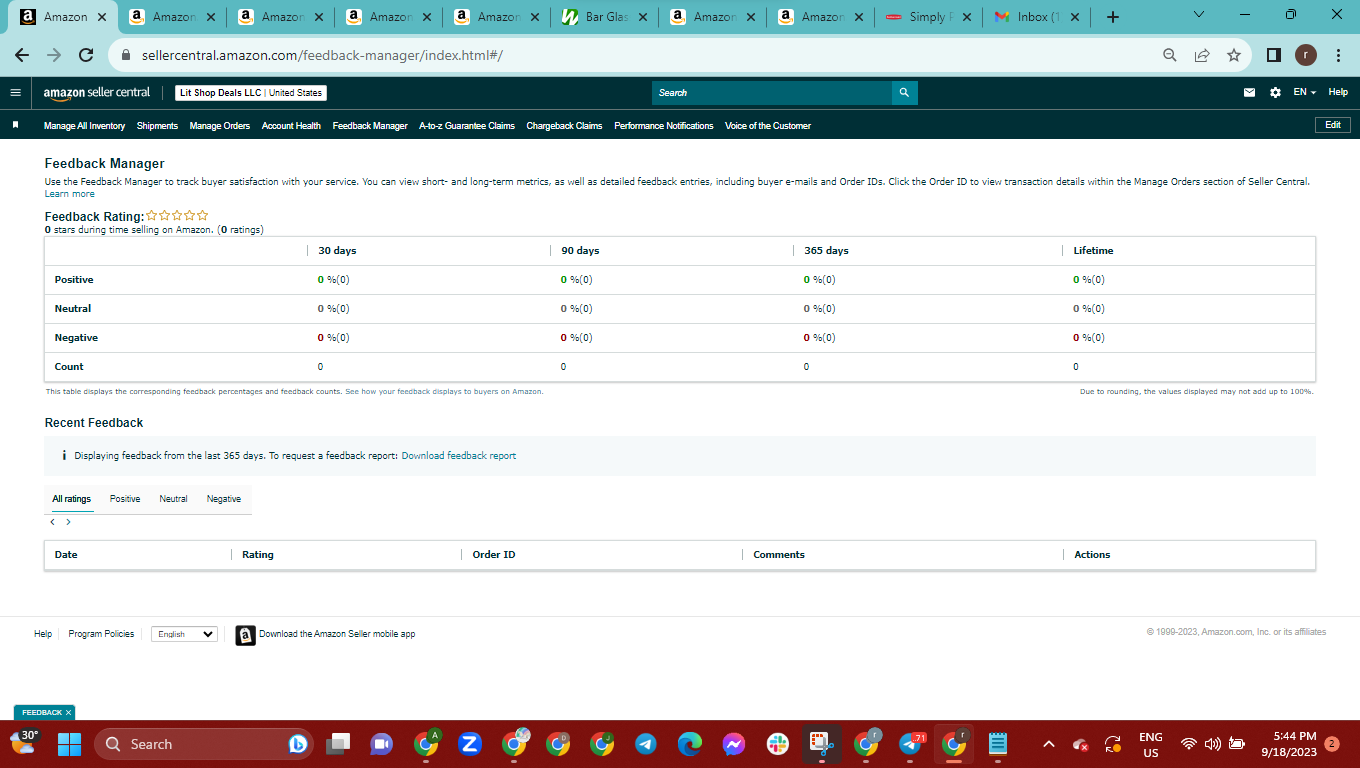Open the Program Policies footer link
The width and height of the screenshot is (1360, 768).
point(101,634)
